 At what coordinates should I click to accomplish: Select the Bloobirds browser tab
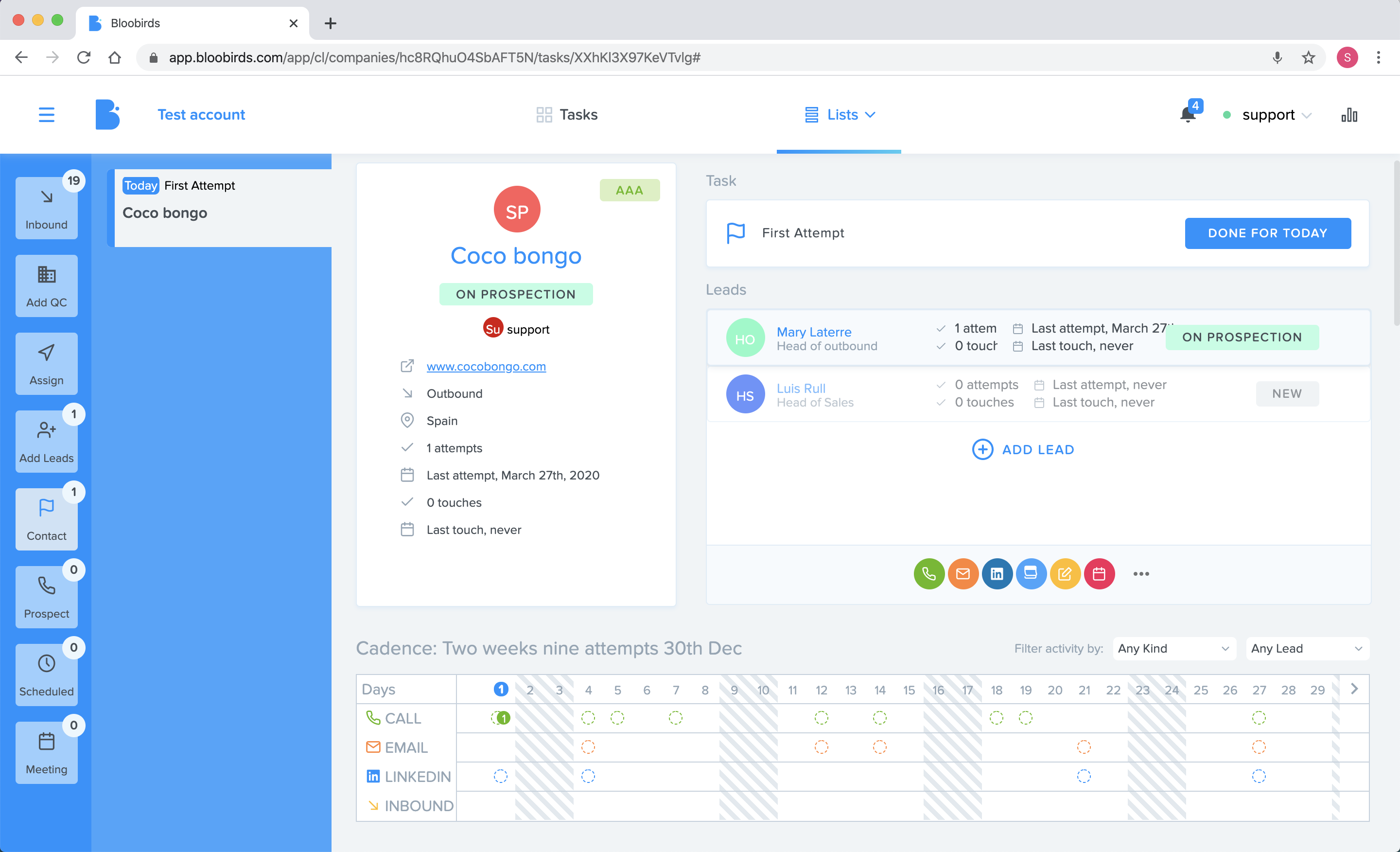click(192, 23)
